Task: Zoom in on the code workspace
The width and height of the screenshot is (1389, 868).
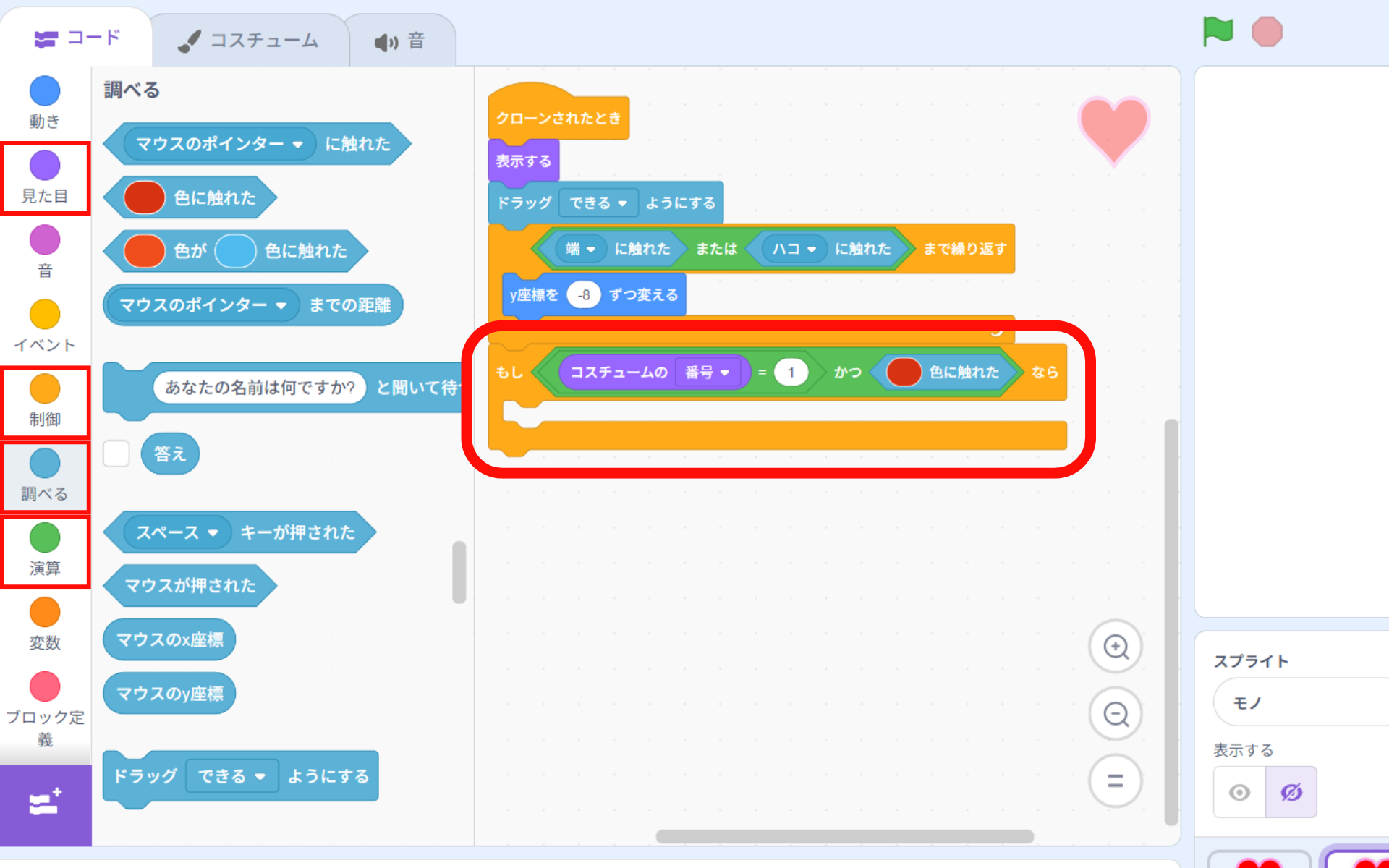Action: [1116, 646]
